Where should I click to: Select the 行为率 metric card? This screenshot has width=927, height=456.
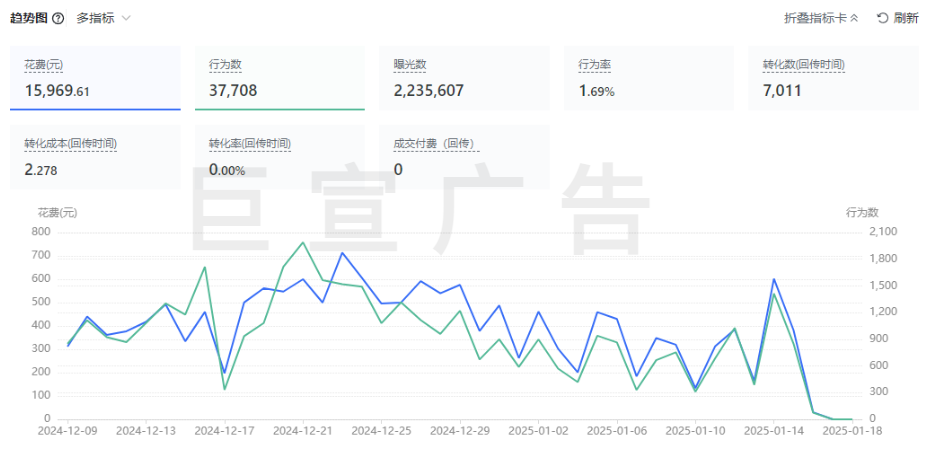pos(649,78)
